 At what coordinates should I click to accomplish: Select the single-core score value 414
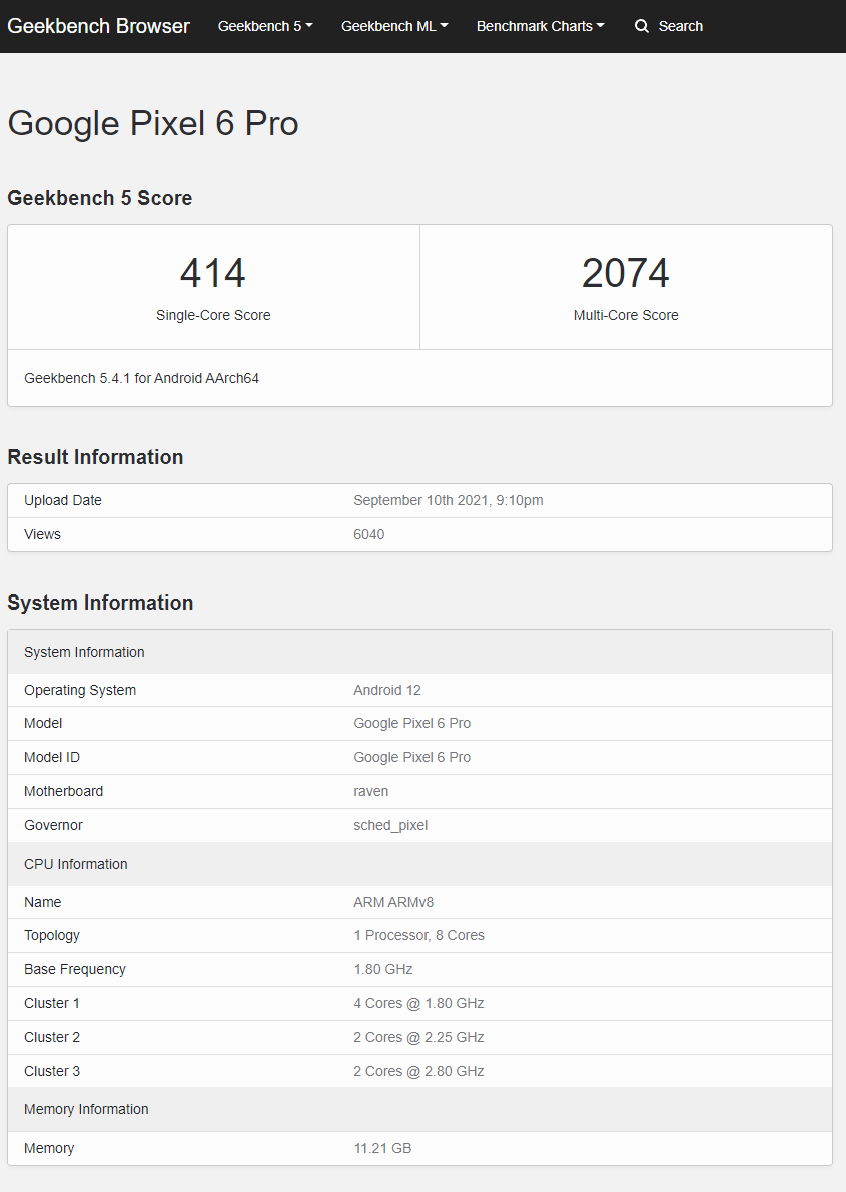click(x=213, y=273)
